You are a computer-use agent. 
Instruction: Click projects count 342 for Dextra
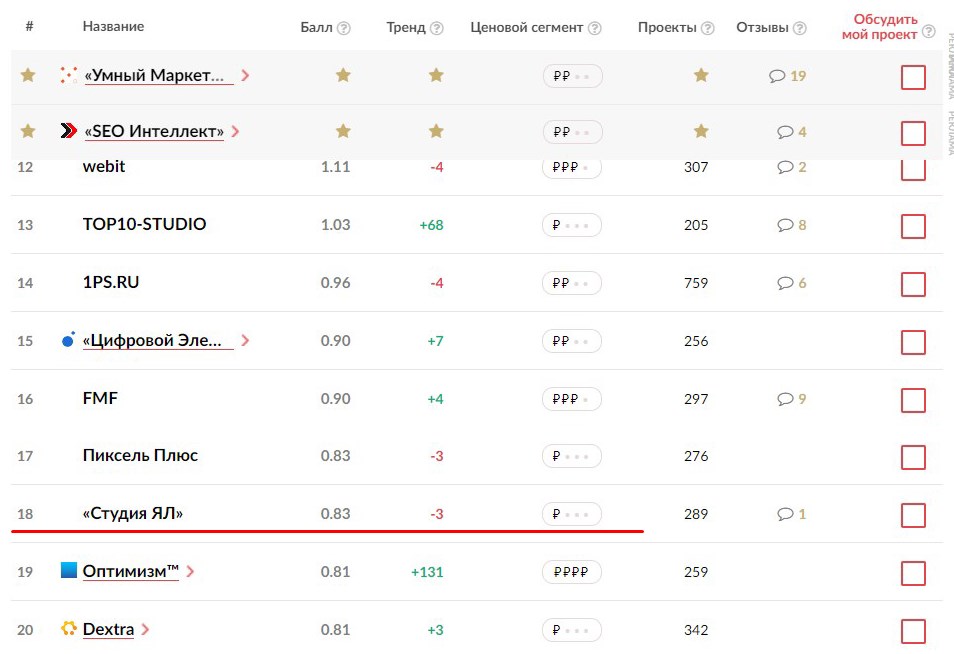[x=696, y=630]
